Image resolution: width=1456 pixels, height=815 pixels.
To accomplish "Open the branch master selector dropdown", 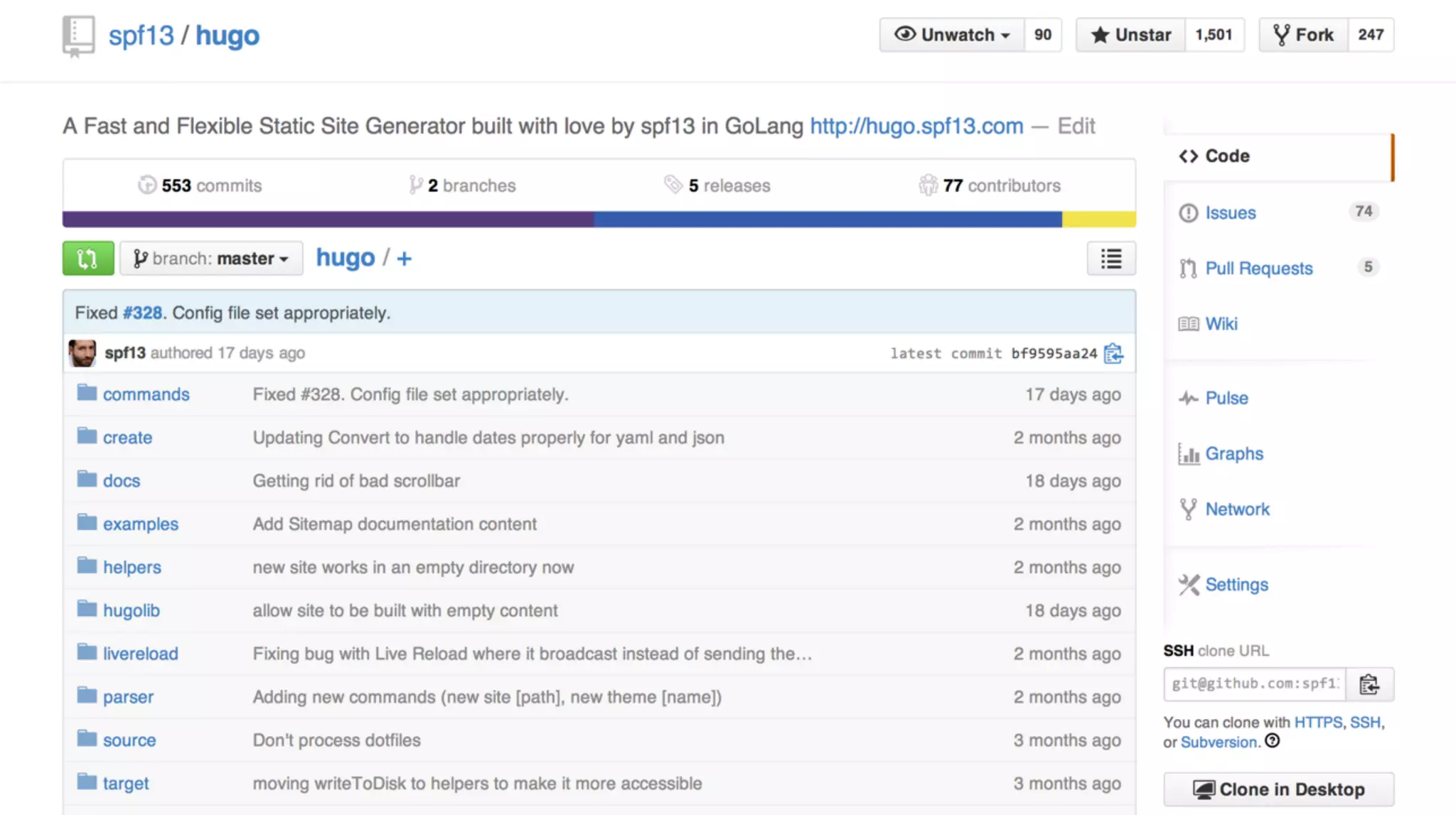I will 211,259.
